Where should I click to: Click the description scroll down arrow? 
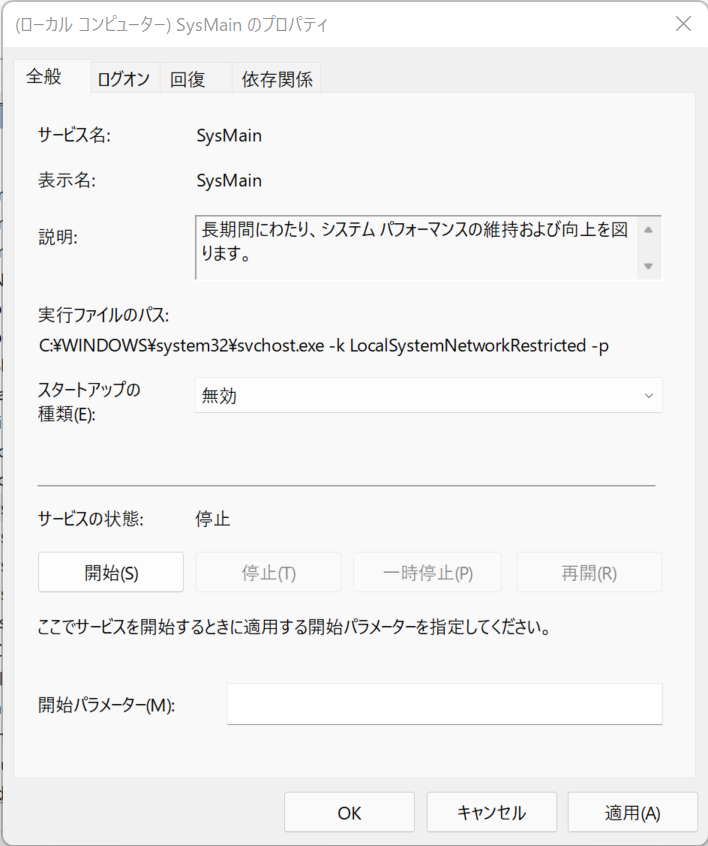point(649,266)
